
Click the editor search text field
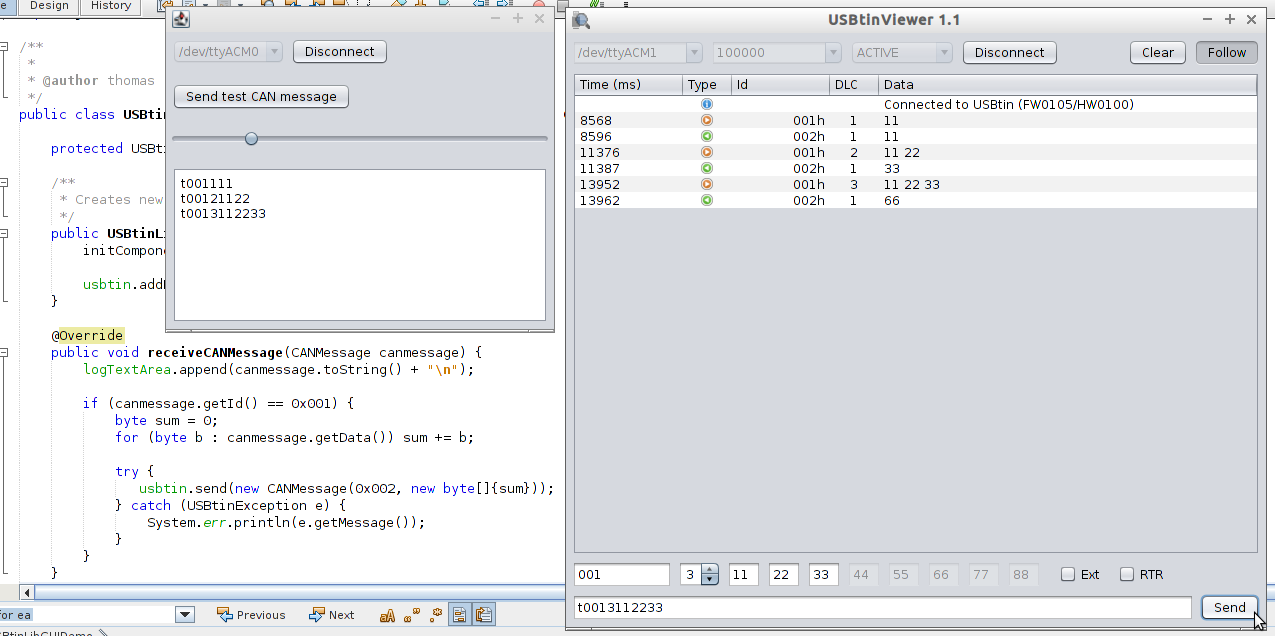87,615
